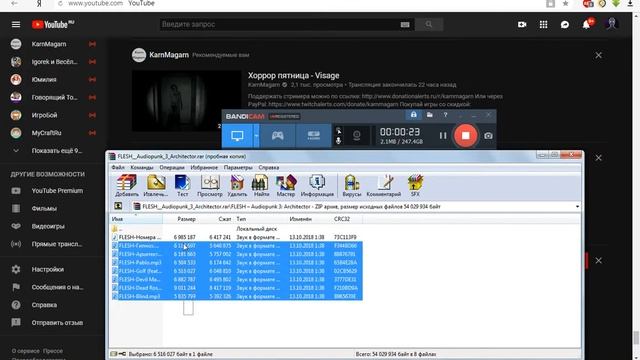Expand the Bandicam screen mode dropdown arrow
The height and width of the screenshot is (360, 640).
pos(256,136)
